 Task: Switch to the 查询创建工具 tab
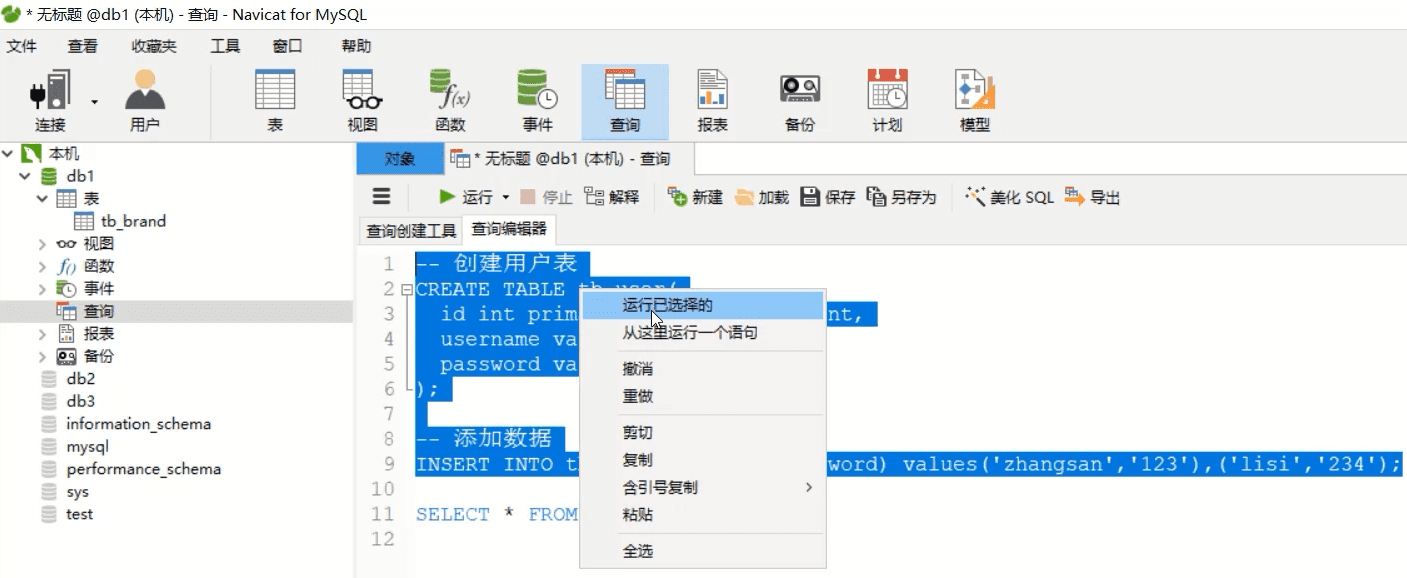pos(411,231)
